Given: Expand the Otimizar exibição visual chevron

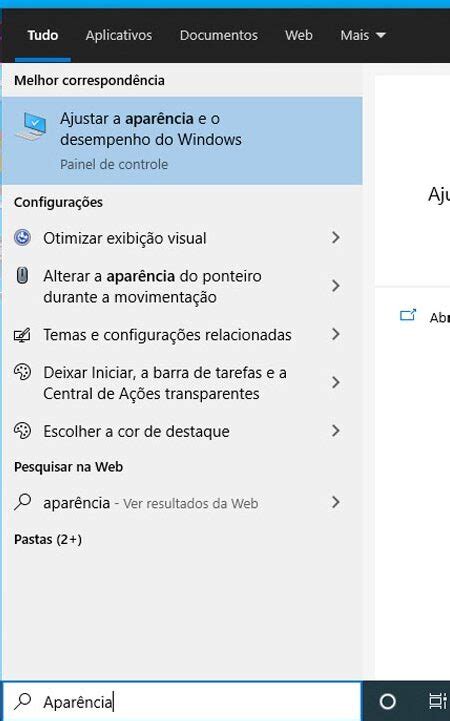Looking at the screenshot, I should [336, 238].
